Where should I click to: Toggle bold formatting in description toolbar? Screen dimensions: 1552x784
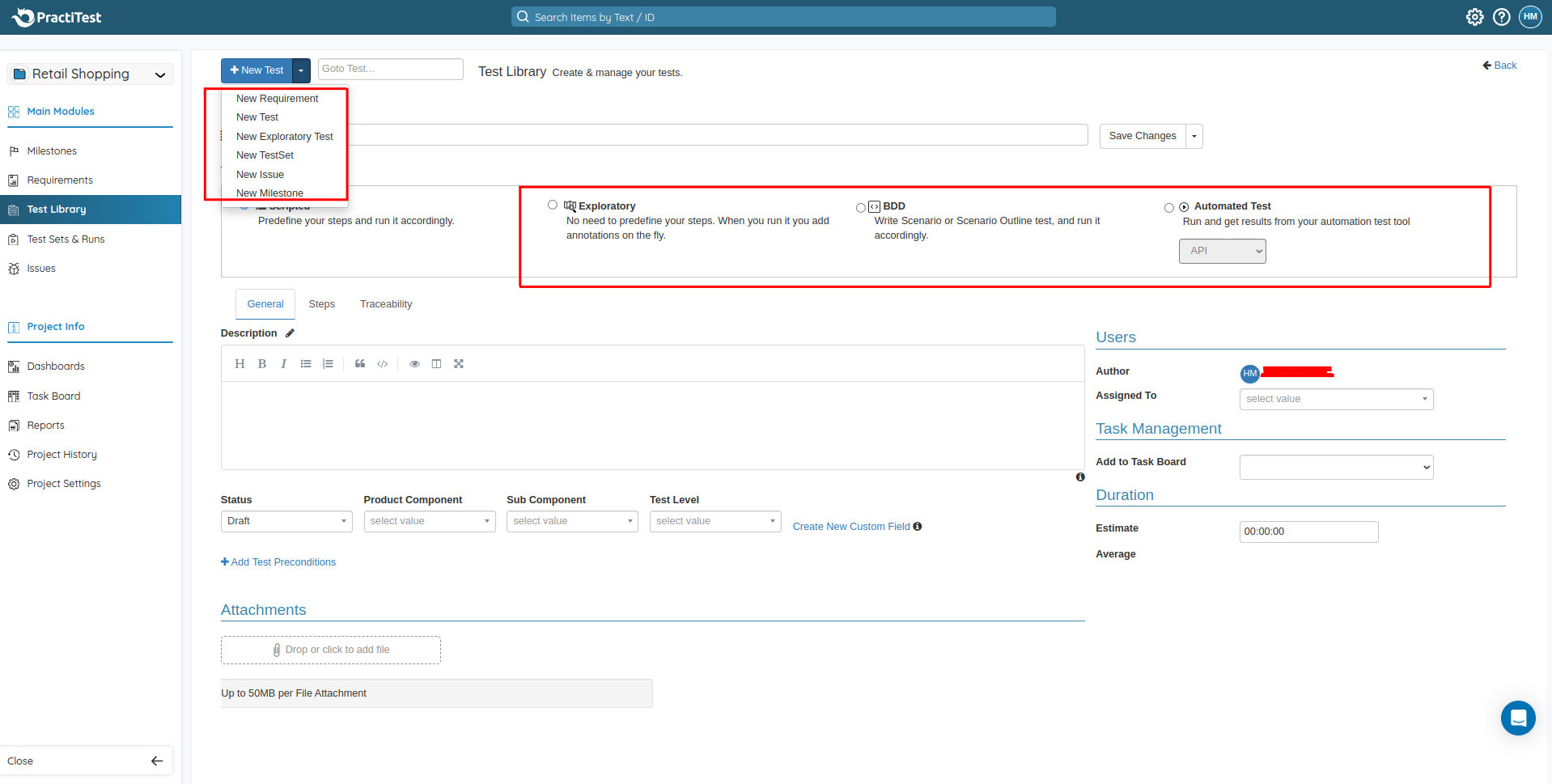tap(262, 364)
